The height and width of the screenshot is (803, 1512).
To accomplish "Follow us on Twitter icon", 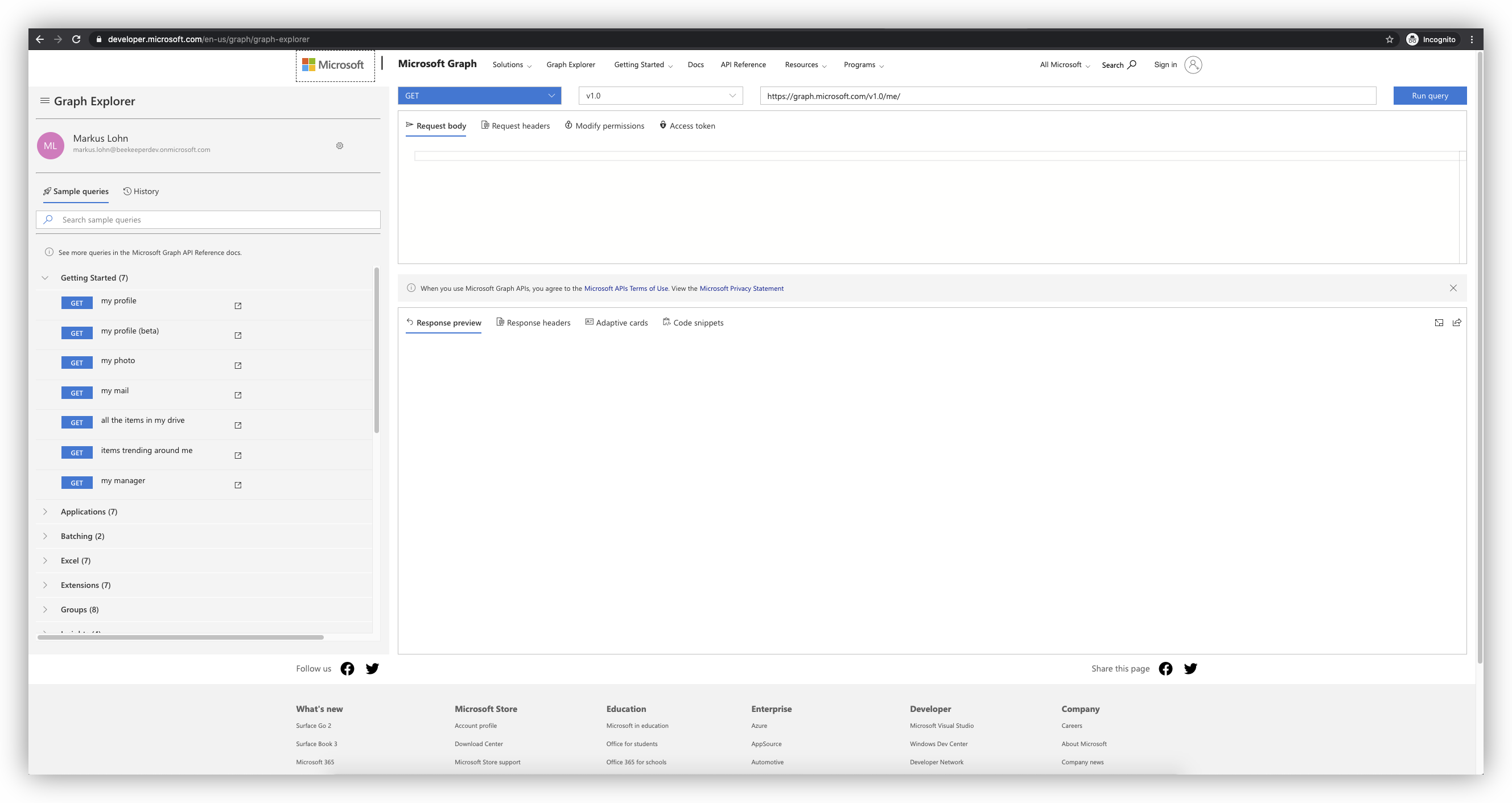I will coord(372,669).
